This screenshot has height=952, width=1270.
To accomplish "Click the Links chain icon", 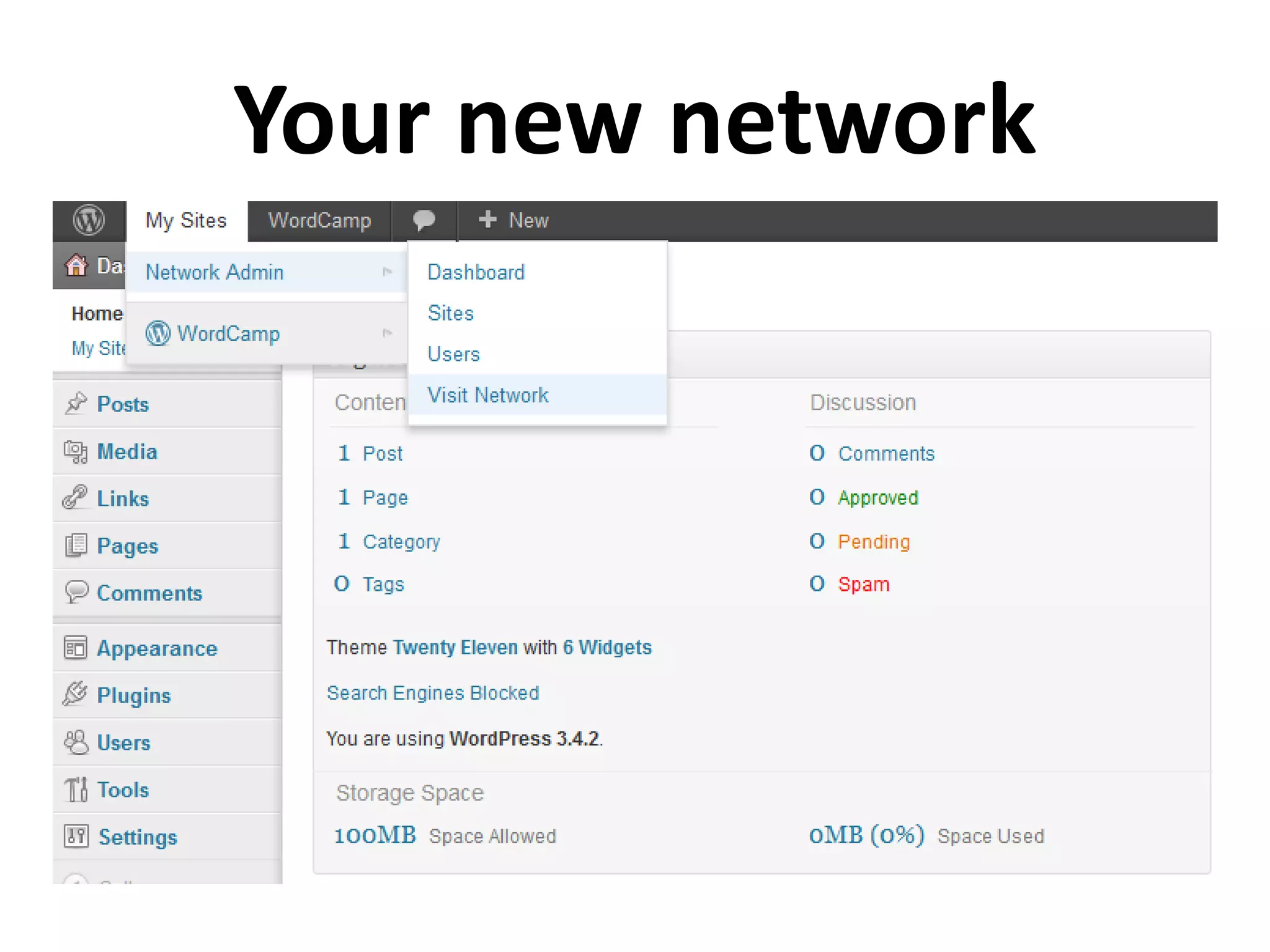I will pyautogui.click(x=76, y=498).
